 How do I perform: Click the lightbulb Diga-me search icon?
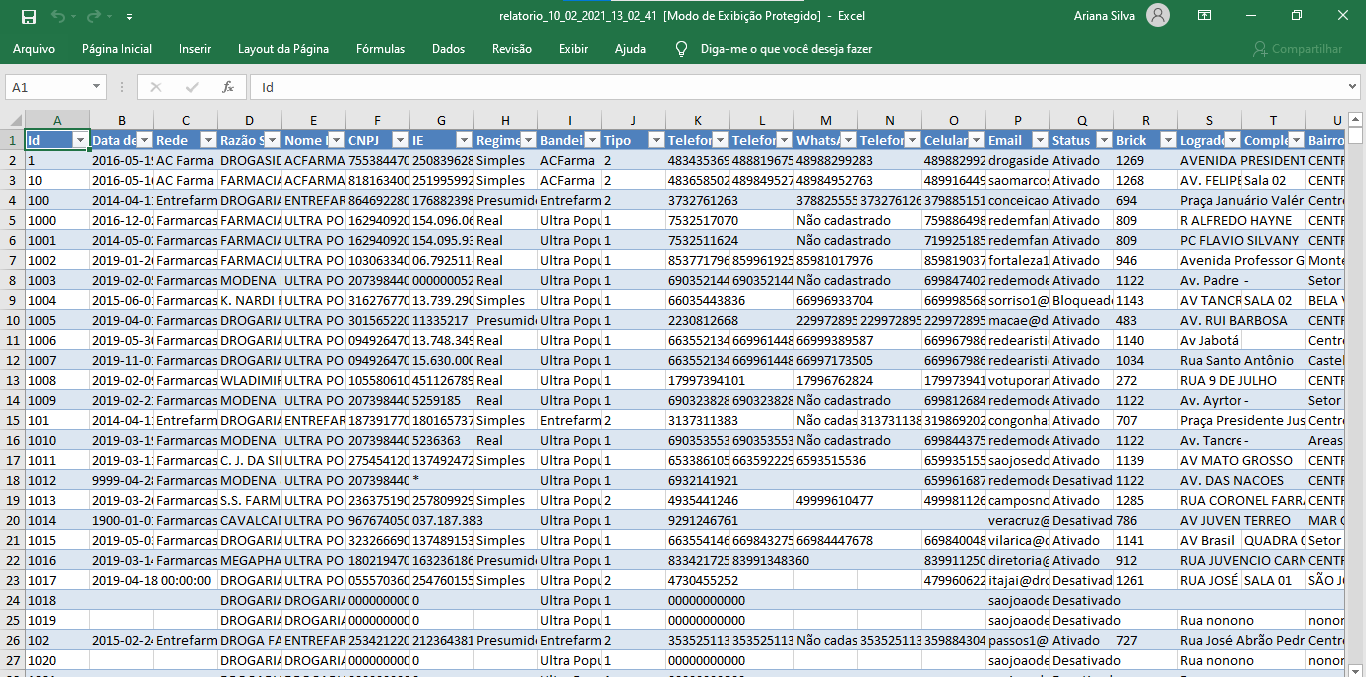pyautogui.click(x=682, y=49)
